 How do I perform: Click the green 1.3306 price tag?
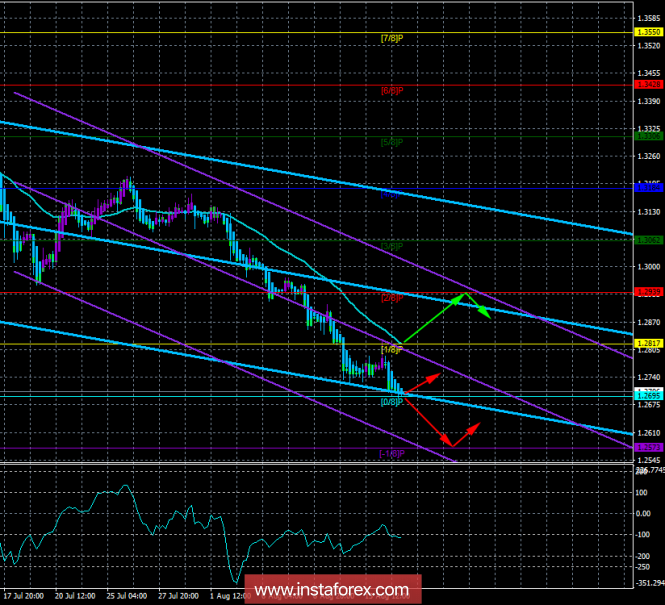point(648,136)
